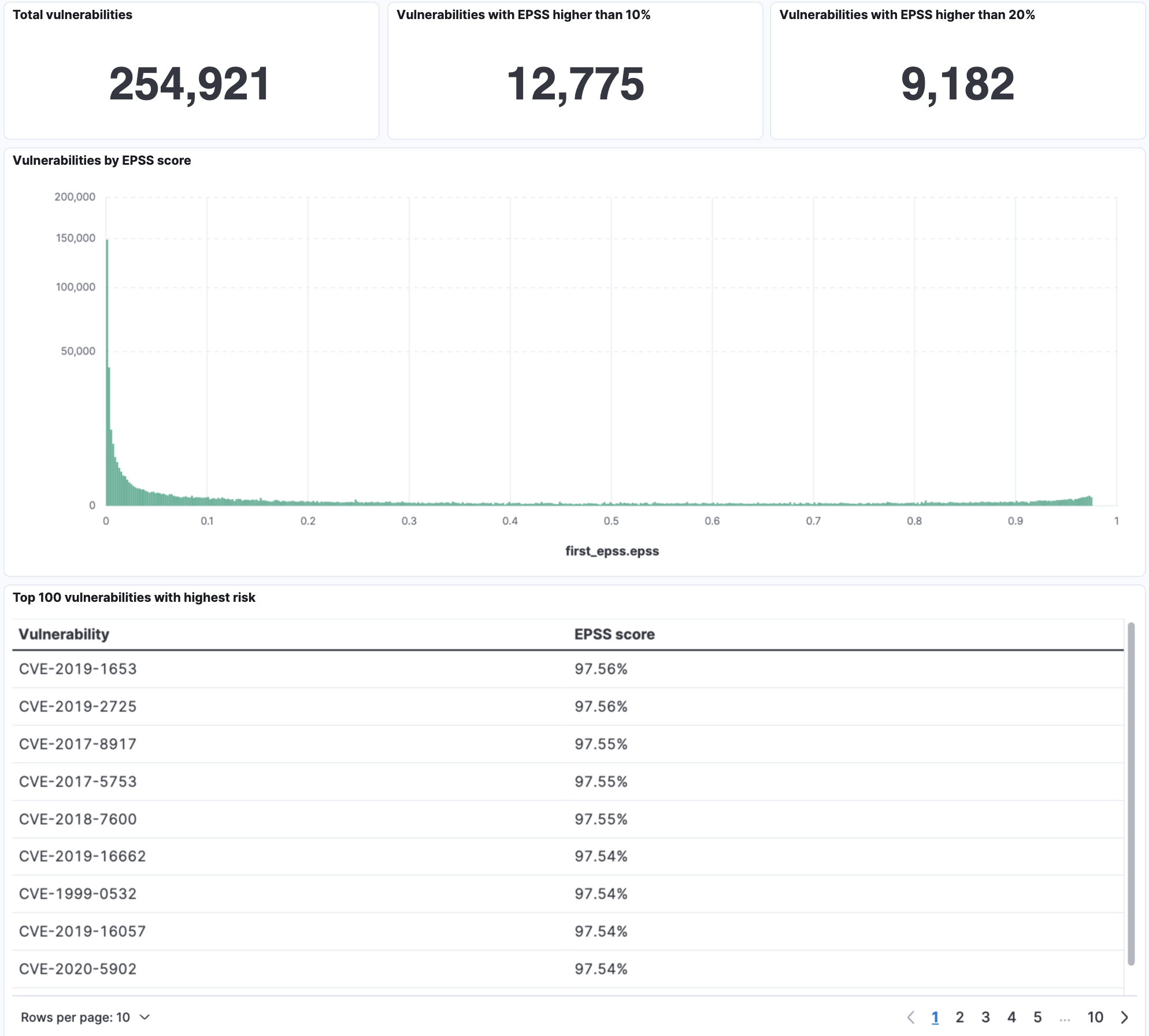Screen dimensions: 1149x1036
Task: Select page 2 of the vulnerabilities table
Action: pos(961,1017)
